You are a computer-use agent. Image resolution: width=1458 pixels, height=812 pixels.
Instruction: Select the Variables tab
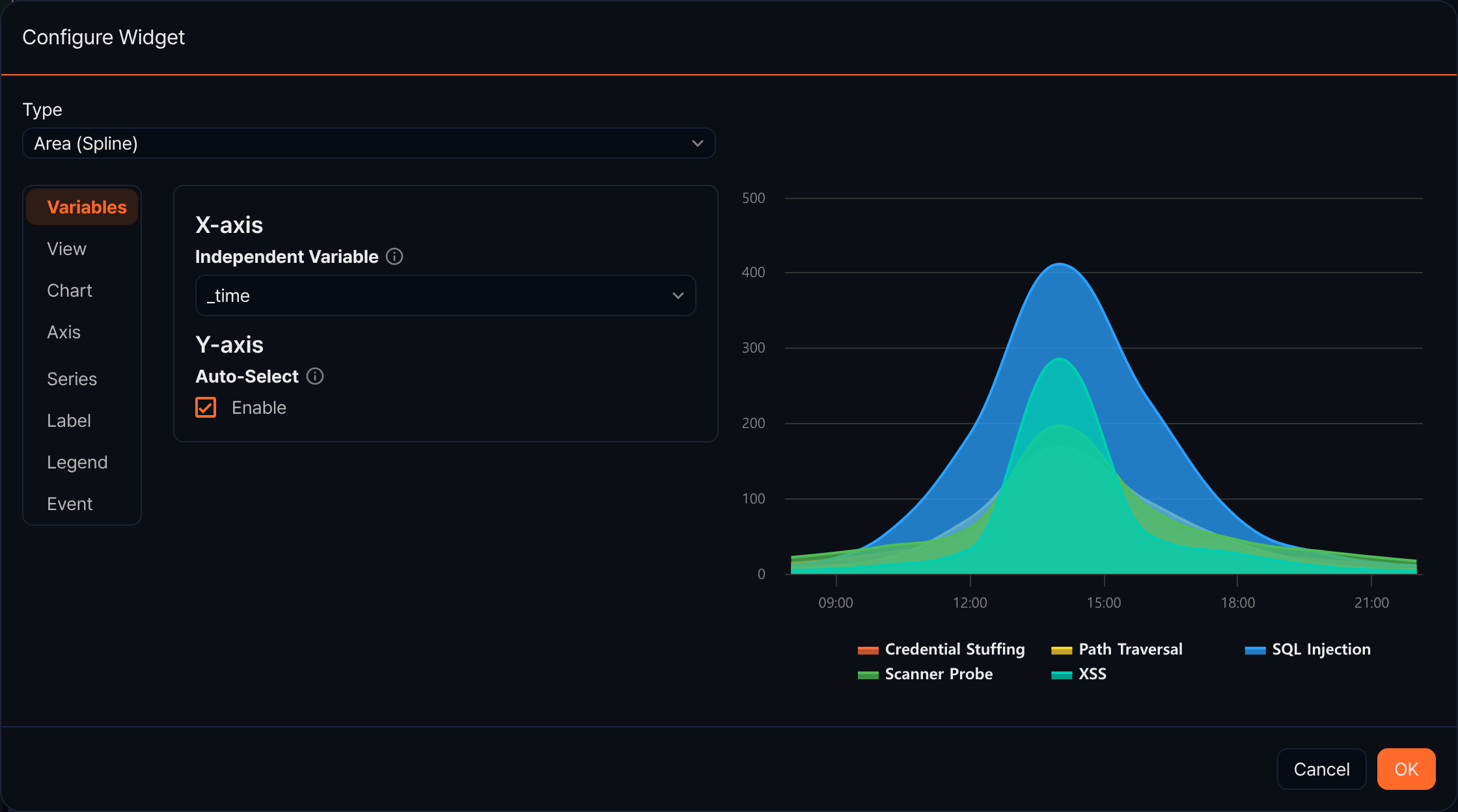click(x=82, y=207)
